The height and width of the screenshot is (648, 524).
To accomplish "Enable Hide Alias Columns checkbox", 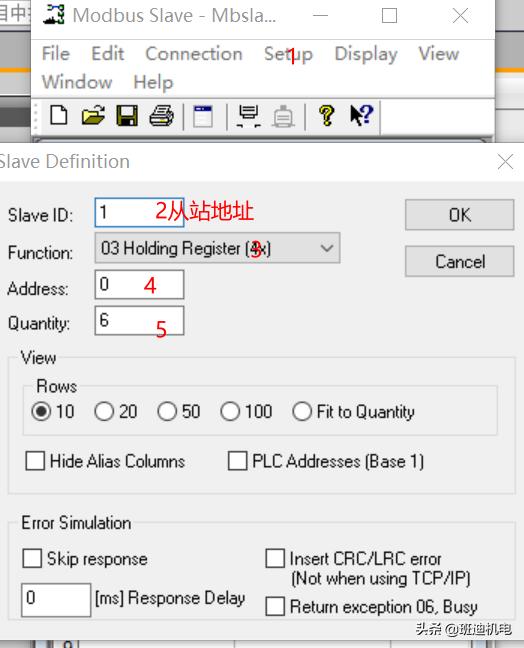I will coord(35,461).
